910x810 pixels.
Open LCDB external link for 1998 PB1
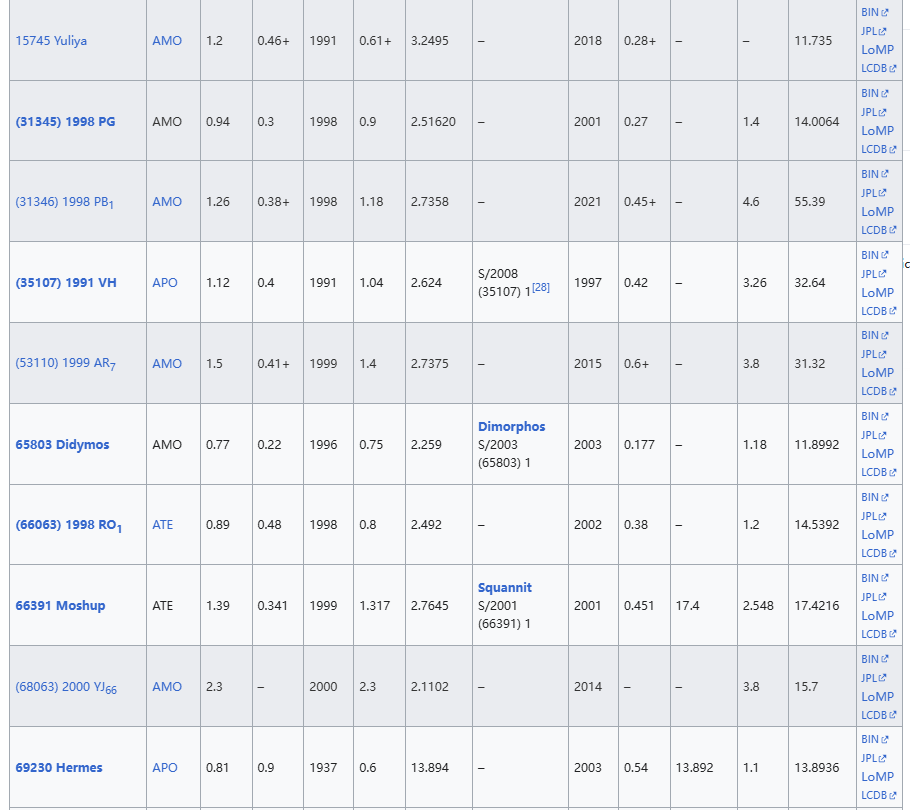[874, 230]
